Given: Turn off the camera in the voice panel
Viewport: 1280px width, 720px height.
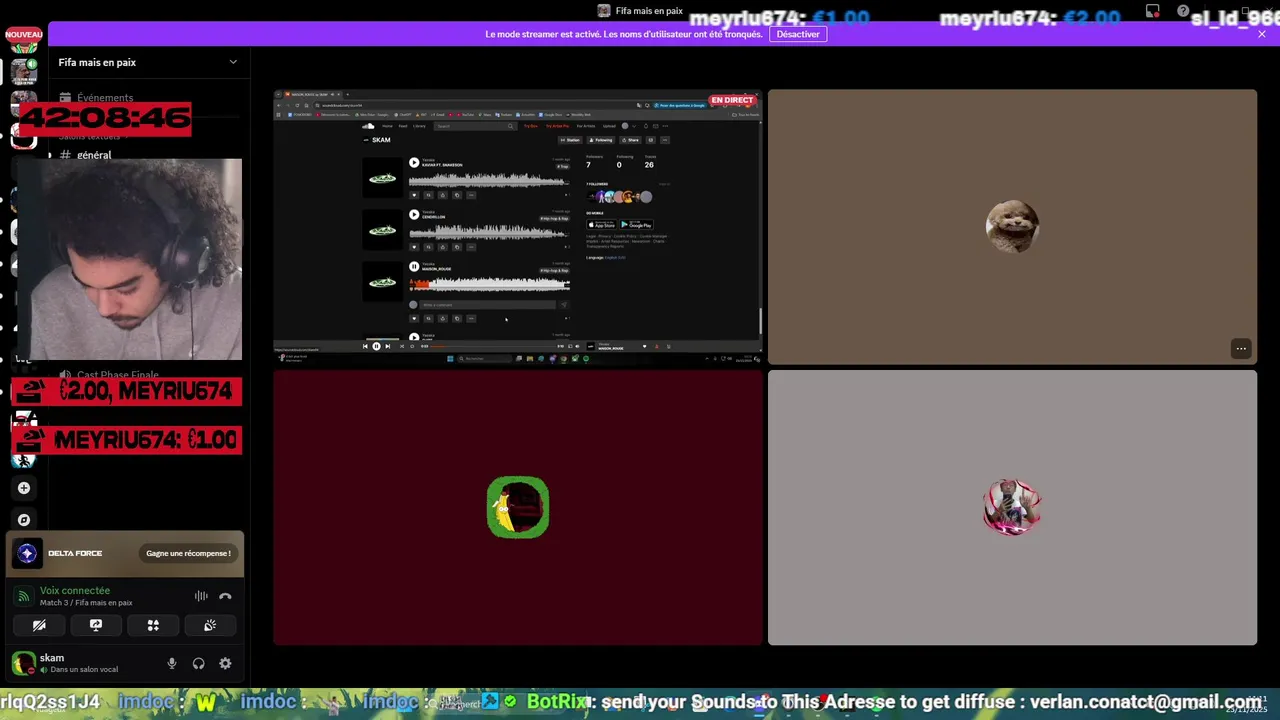Looking at the screenshot, I should [x=39, y=625].
